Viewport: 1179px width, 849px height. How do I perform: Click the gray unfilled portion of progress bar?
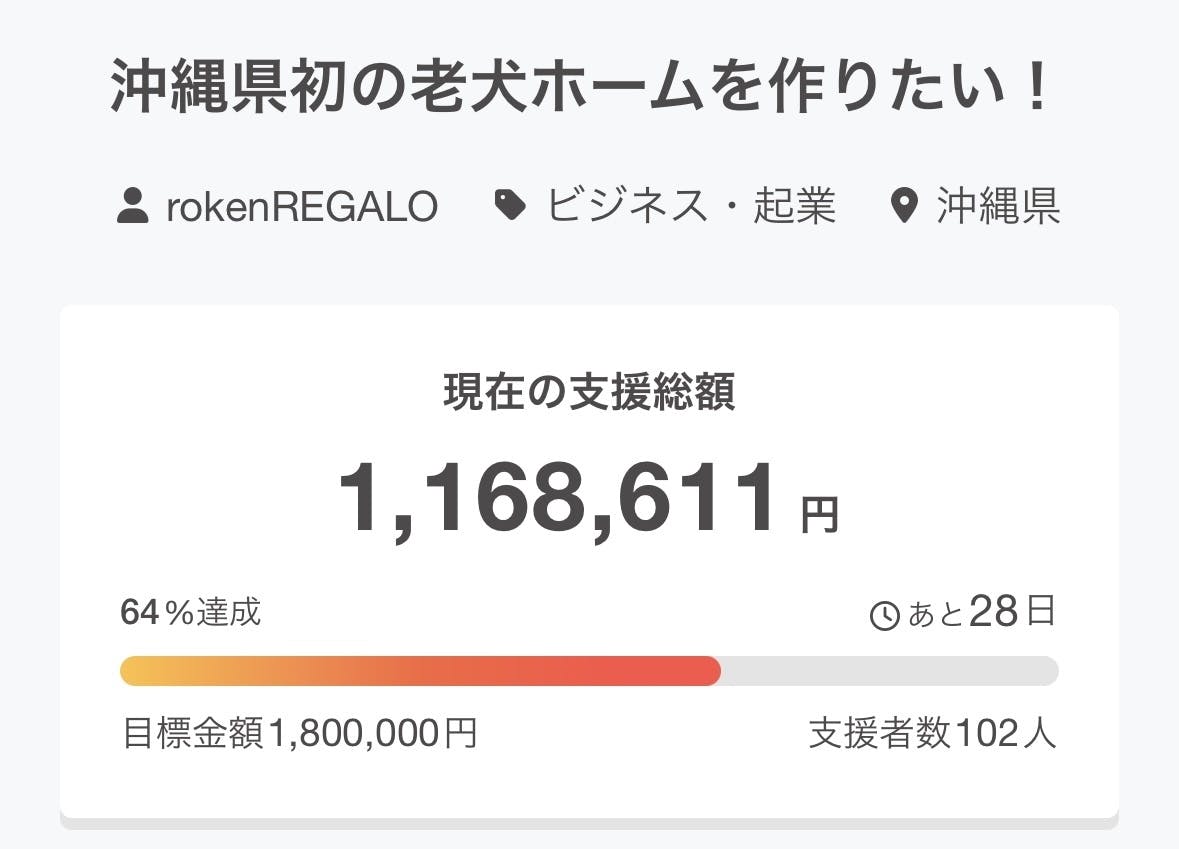(x=888, y=671)
